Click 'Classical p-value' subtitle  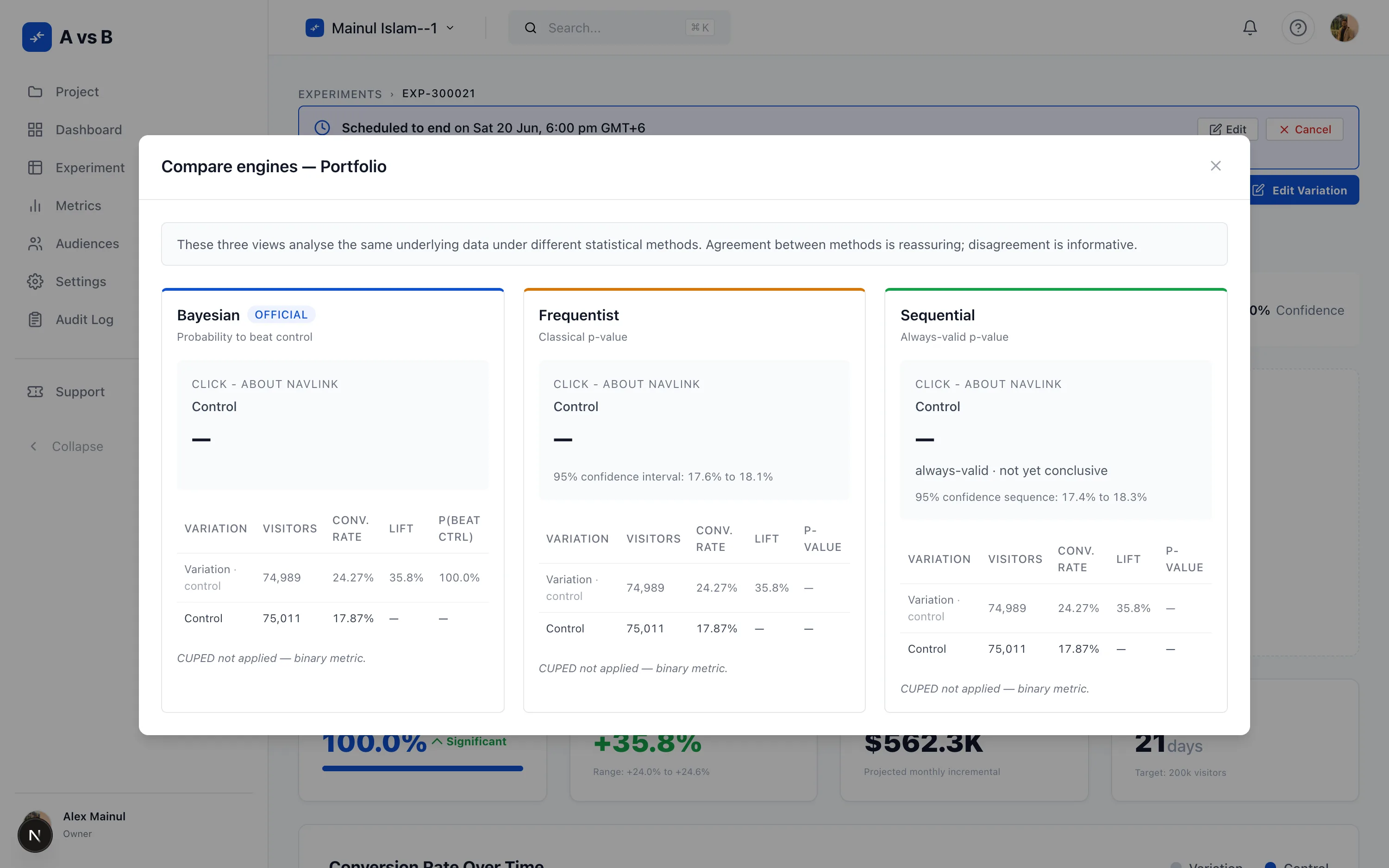[582, 337]
